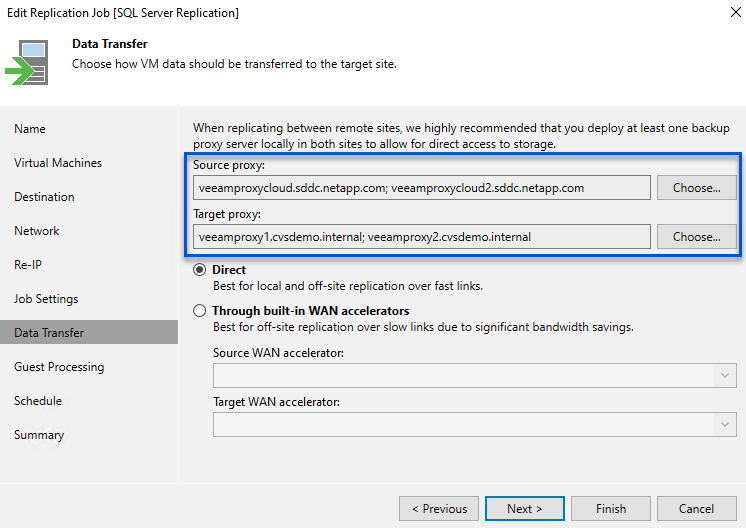Viewport: 746px width, 528px height.
Task: Choose a Target proxy server
Action: coord(696,237)
